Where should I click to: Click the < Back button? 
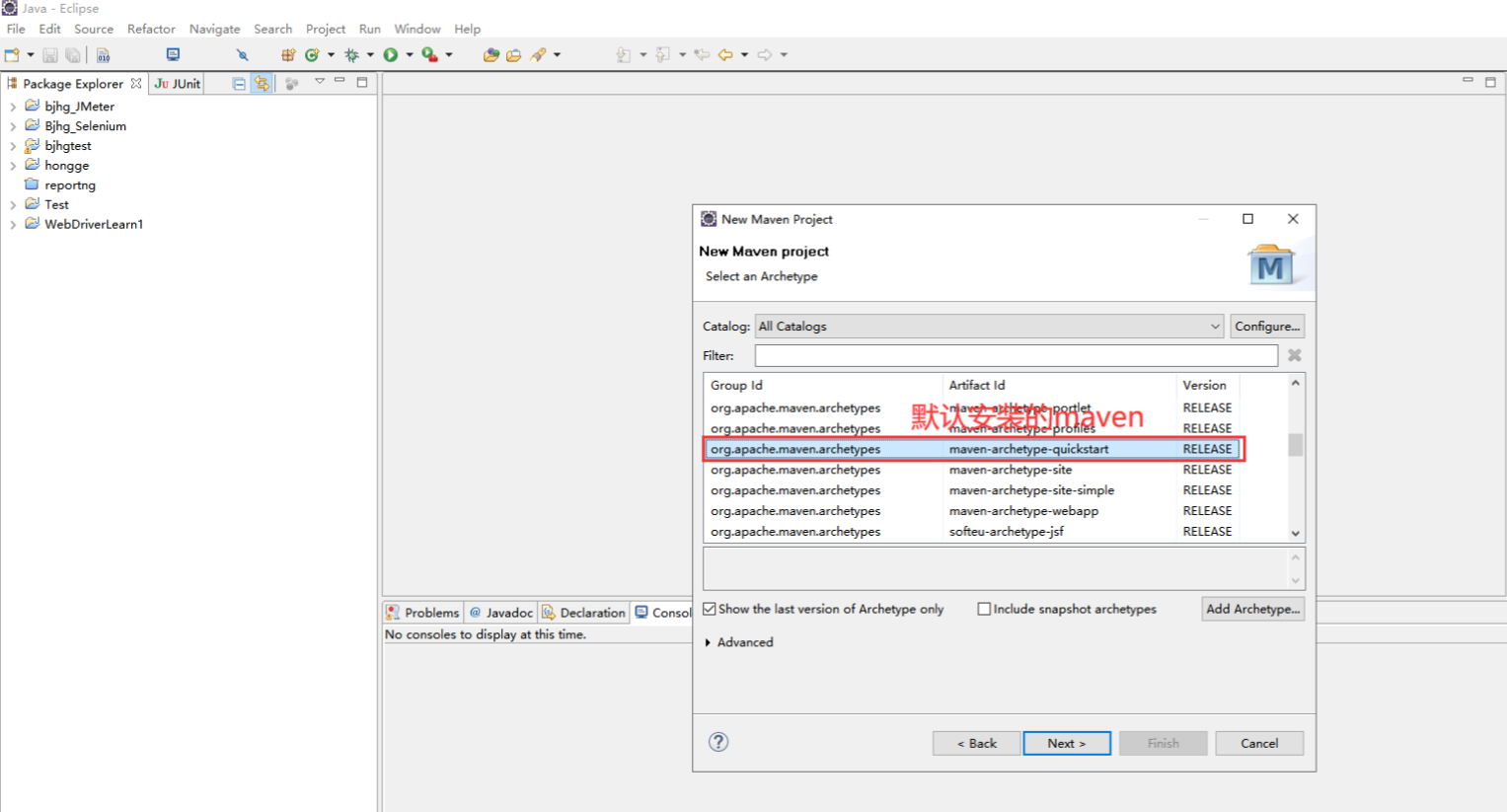click(x=976, y=744)
